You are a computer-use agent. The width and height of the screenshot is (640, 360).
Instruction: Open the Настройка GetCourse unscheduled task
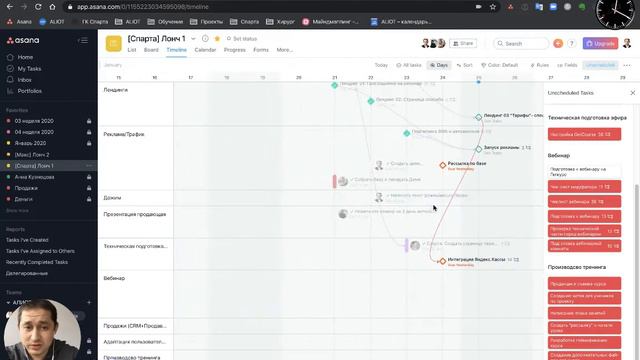(584, 134)
